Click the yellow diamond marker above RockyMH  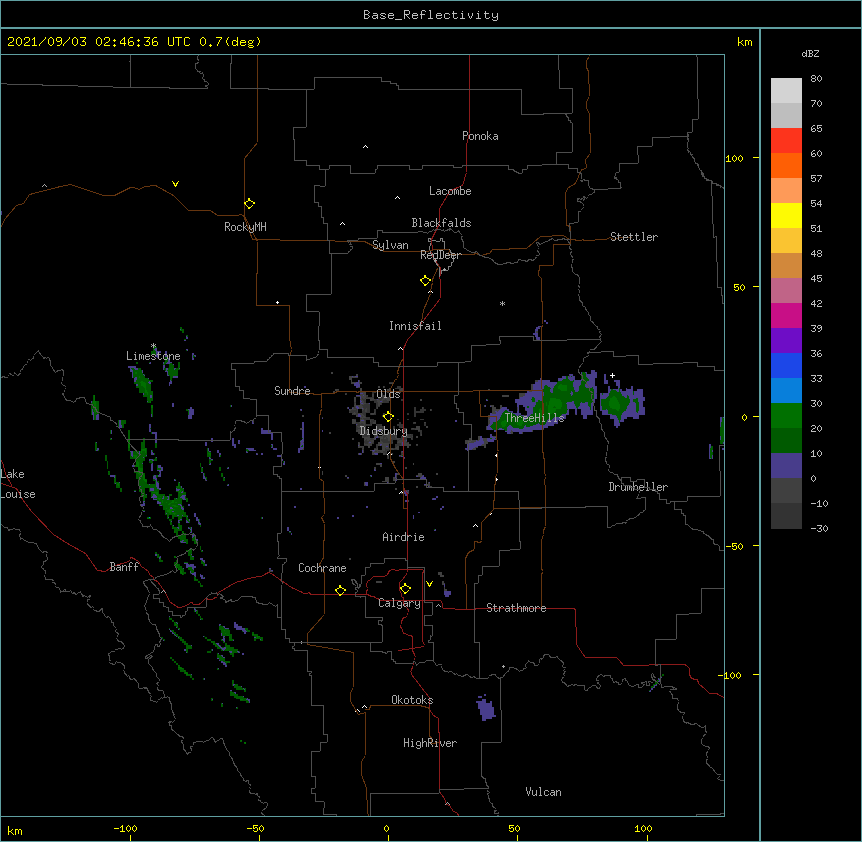(249, 204)
